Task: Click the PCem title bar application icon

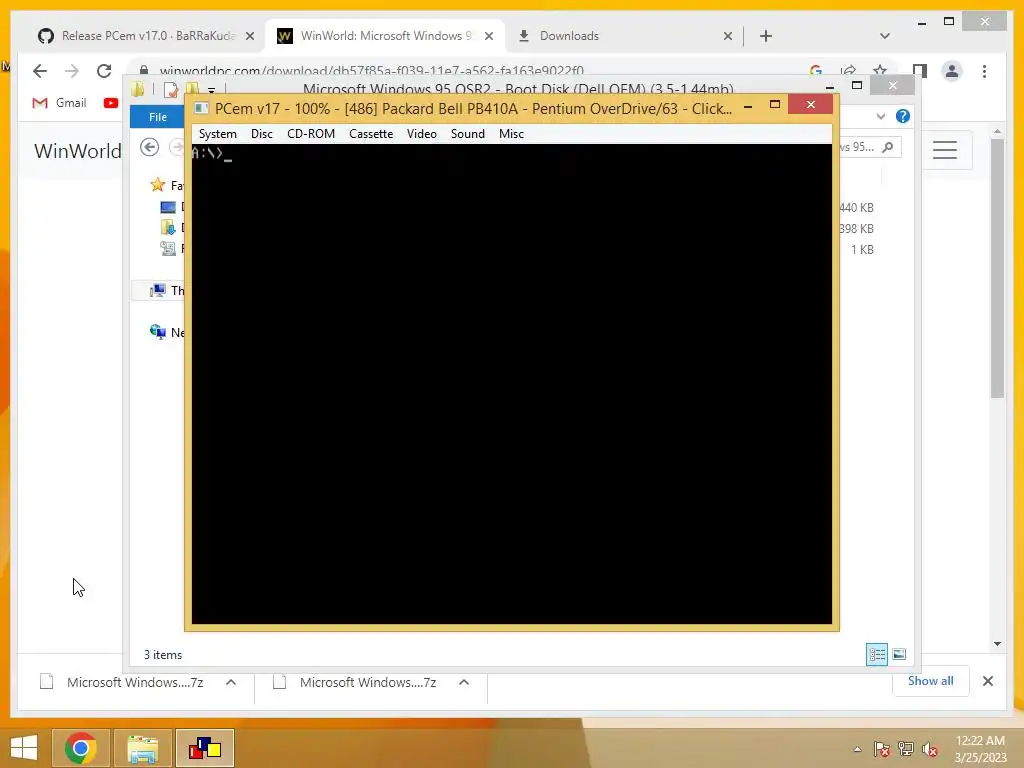Action: pos(202,108)
